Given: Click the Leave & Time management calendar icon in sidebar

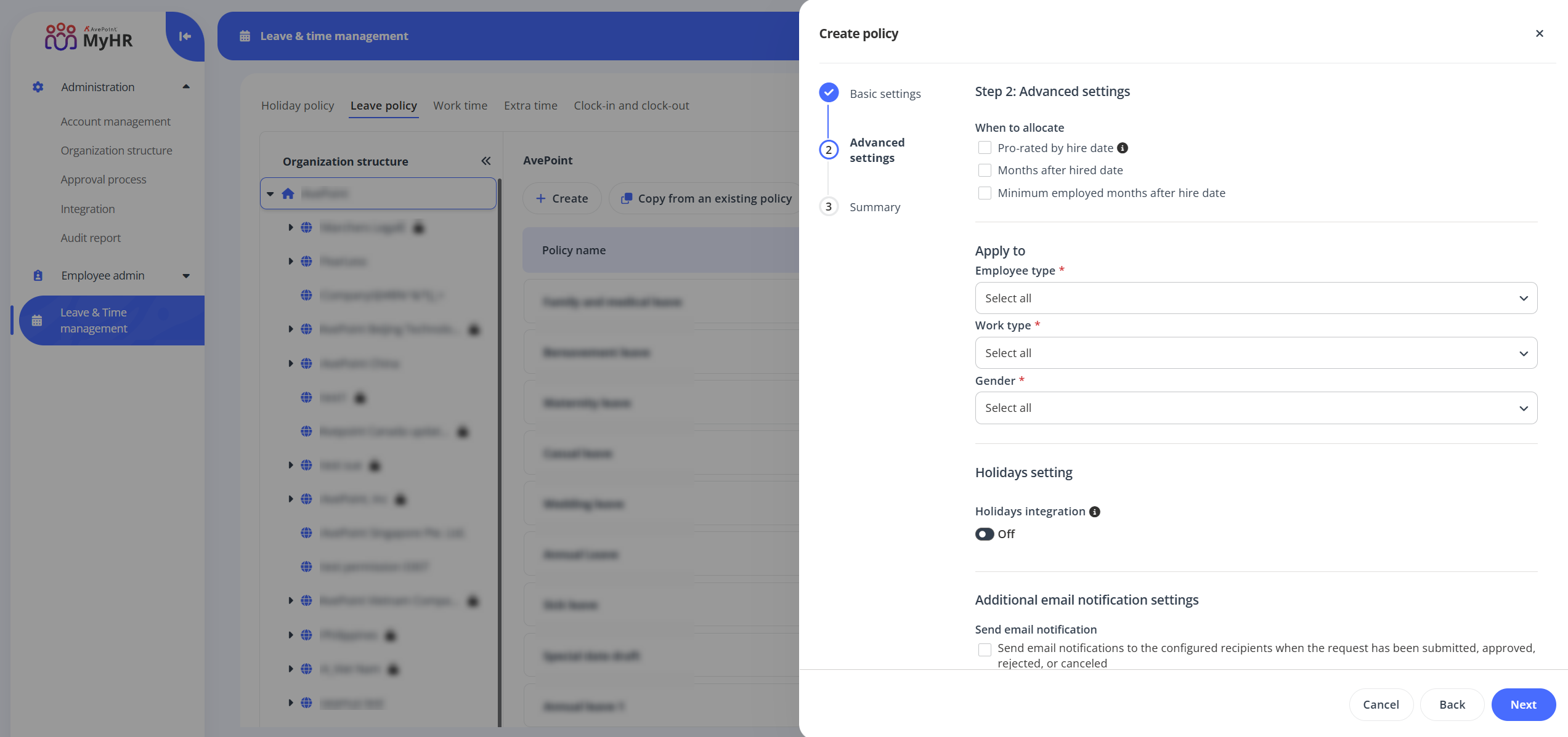Looking at the screenshot, I should click(37, 321).
